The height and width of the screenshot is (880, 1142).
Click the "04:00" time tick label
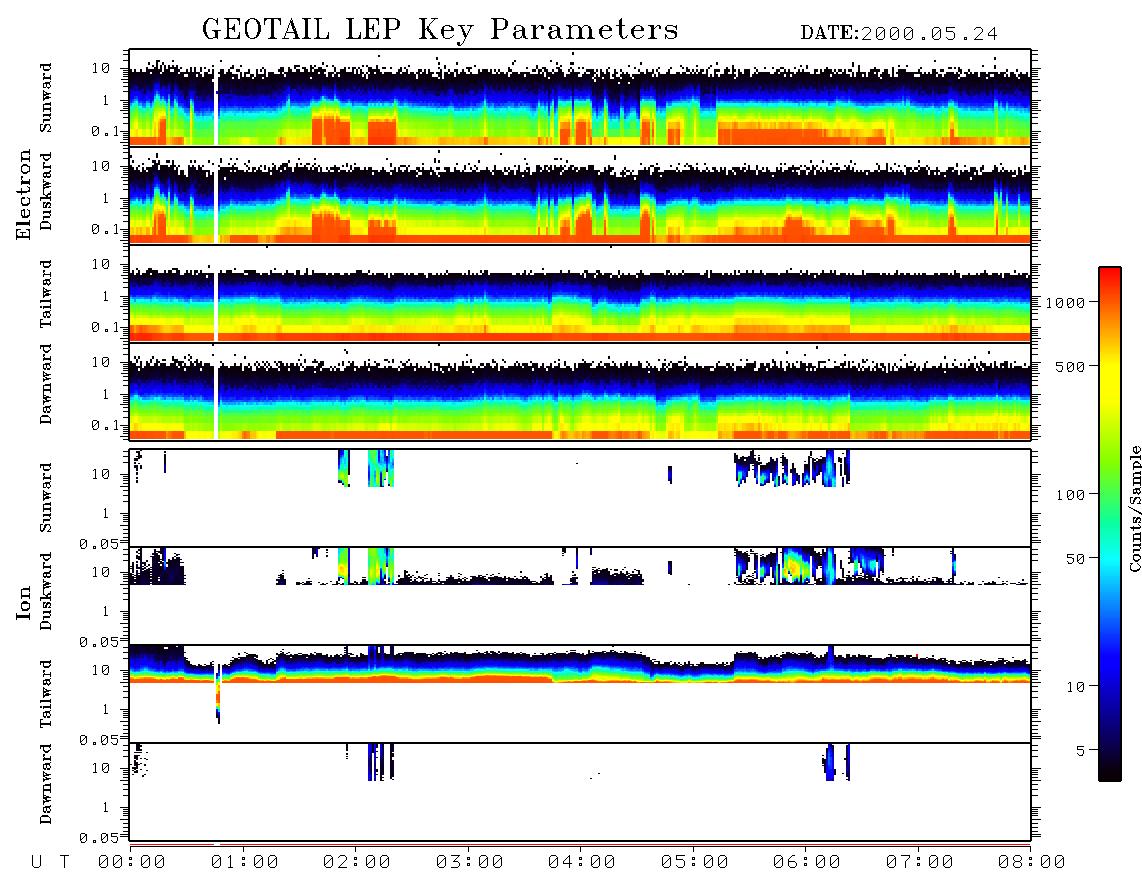582,863
